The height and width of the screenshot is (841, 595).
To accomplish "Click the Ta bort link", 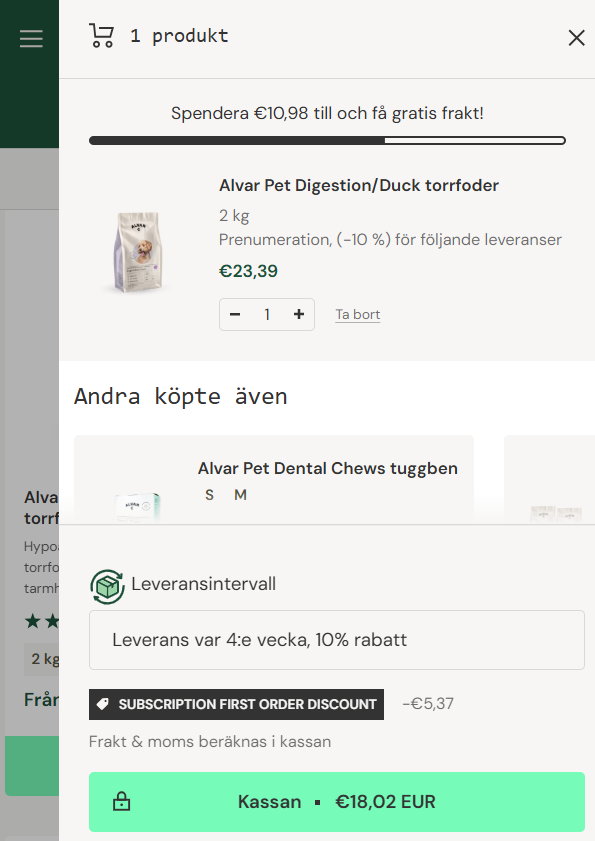I will tap(358, 314).
